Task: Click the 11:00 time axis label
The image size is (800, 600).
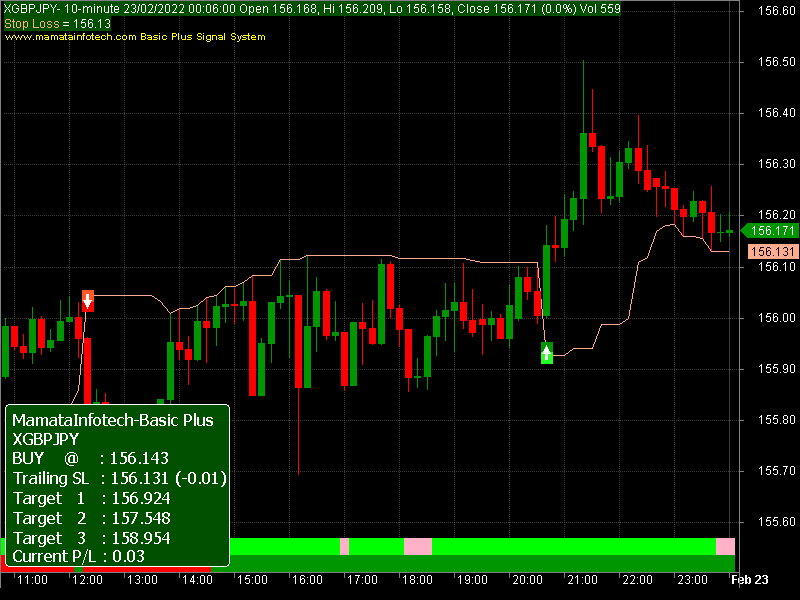Action: [32, 580]
